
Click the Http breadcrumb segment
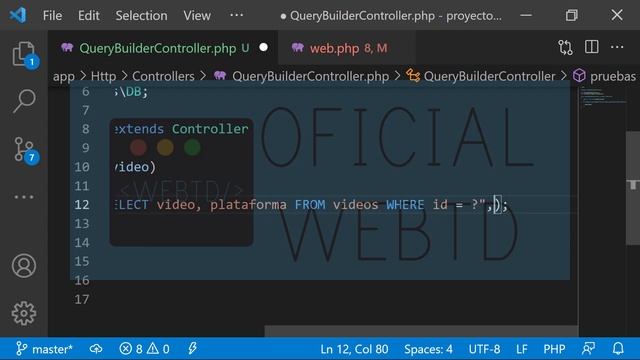tap(103, 76)
